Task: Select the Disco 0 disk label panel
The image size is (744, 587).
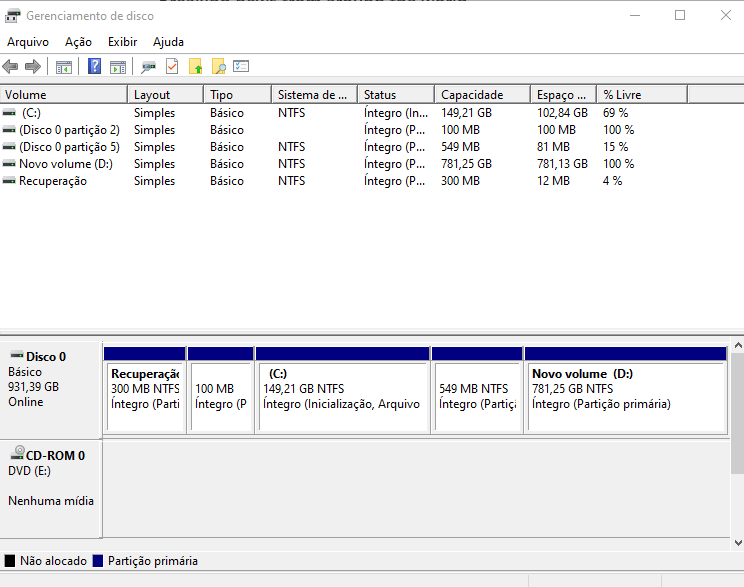Action: (51, 390)
